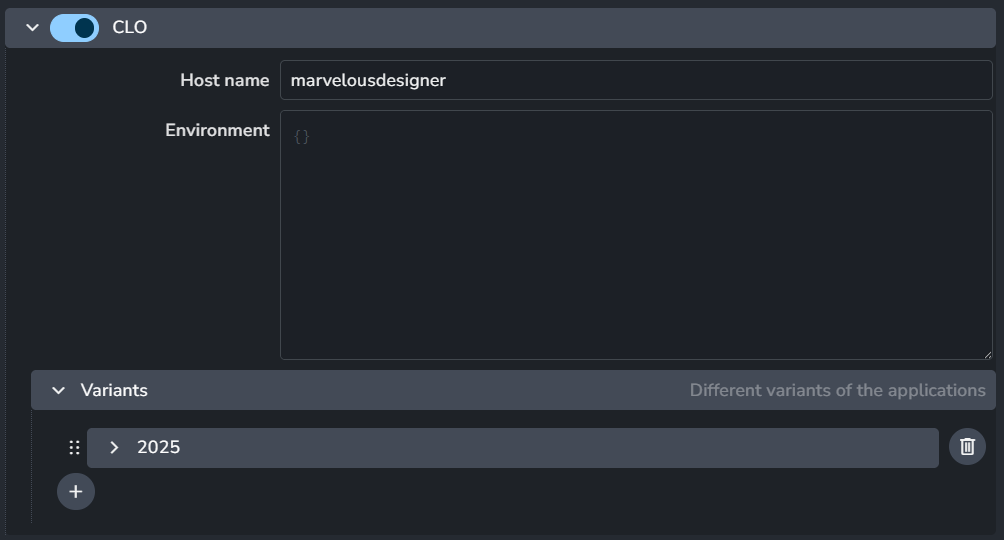Click 'Different variants of the applications' description
This screenshot has width=1004, height=540.
click(838, 390)
